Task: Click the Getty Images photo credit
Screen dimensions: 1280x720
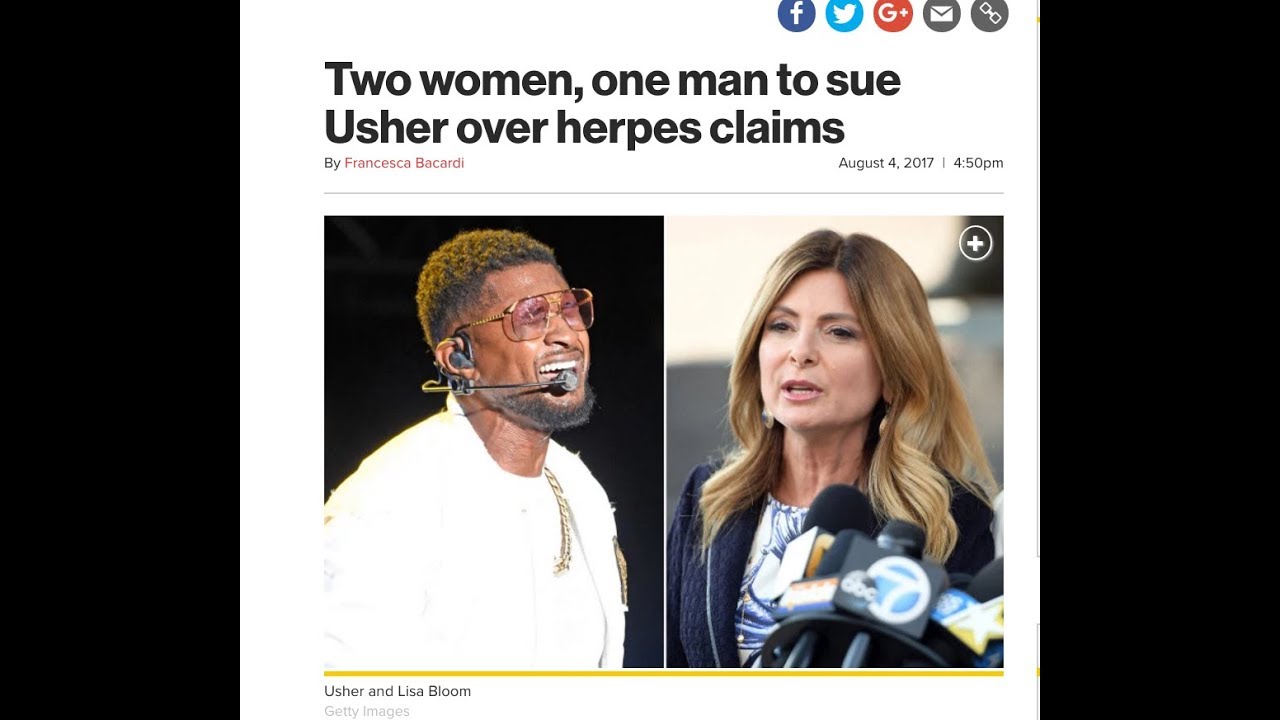Action: (366, 712)
